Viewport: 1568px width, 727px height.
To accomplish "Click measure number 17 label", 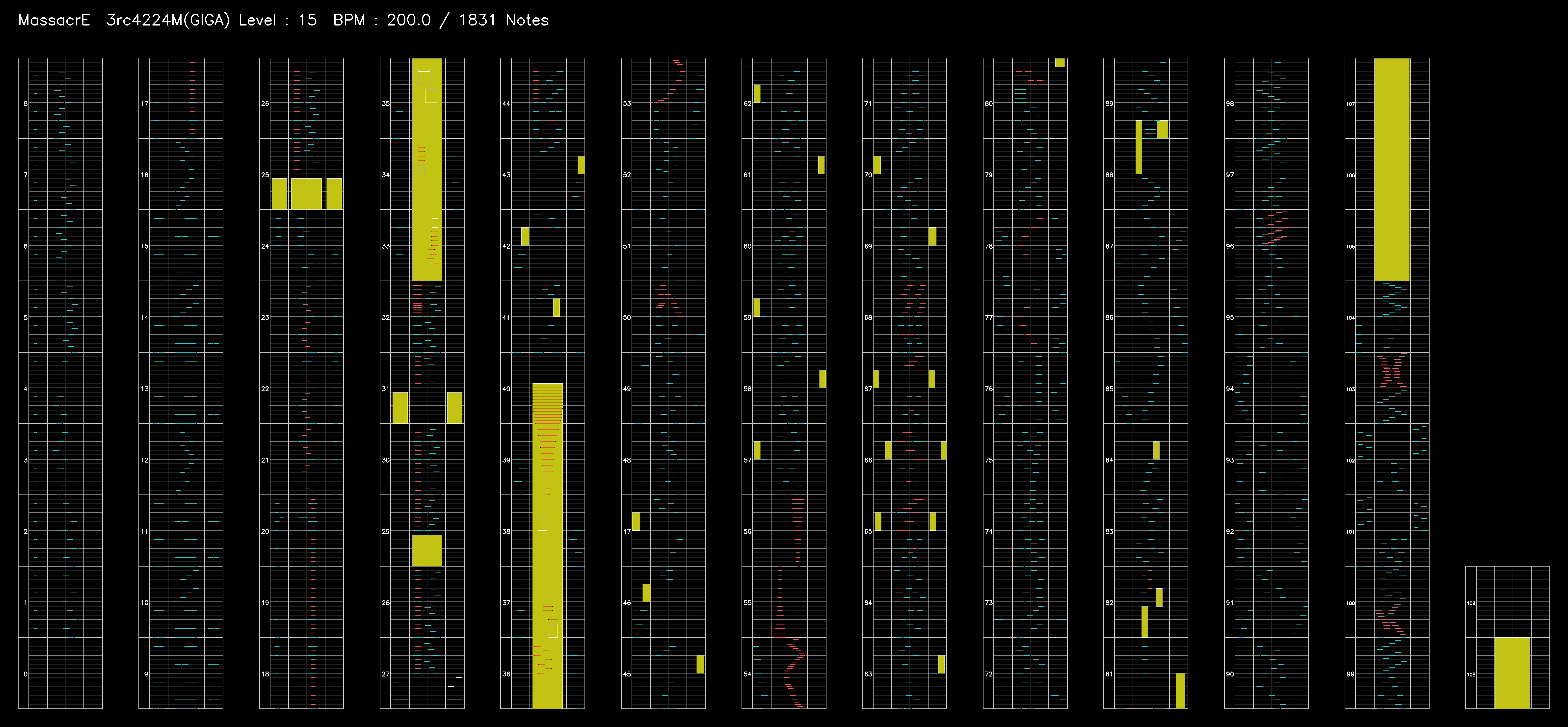I will (x=145, y=104).
